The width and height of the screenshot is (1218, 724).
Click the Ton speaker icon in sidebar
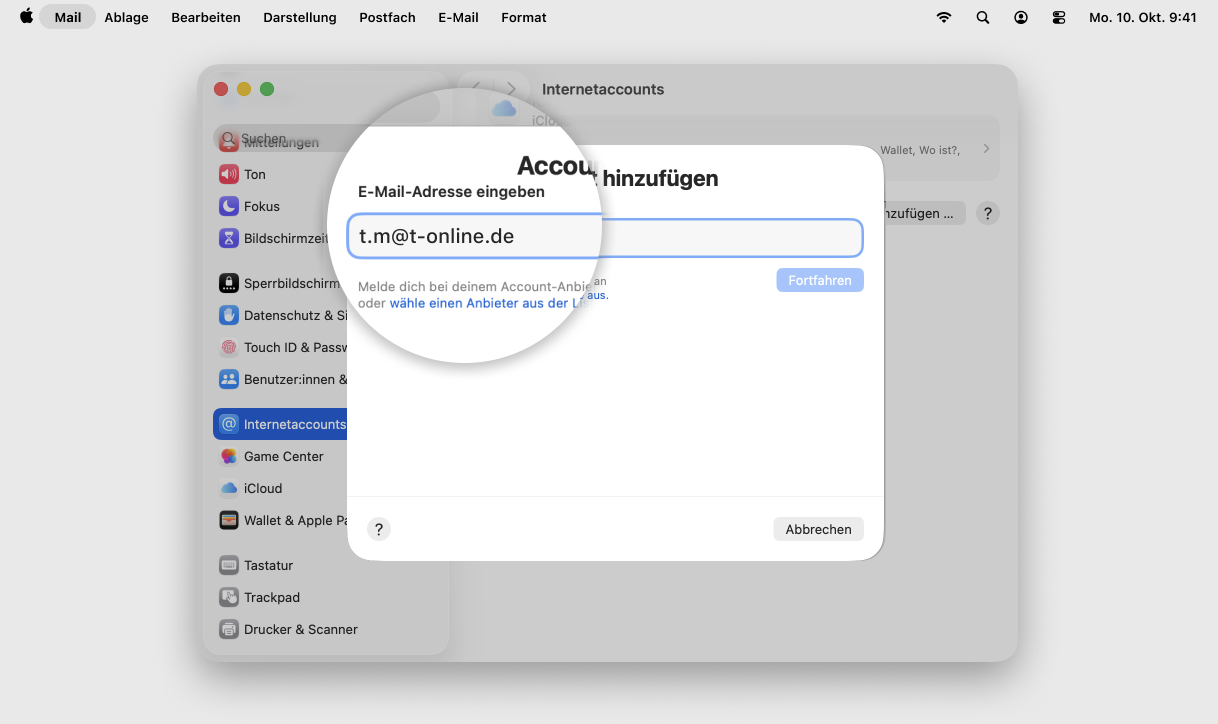point(229,174)
